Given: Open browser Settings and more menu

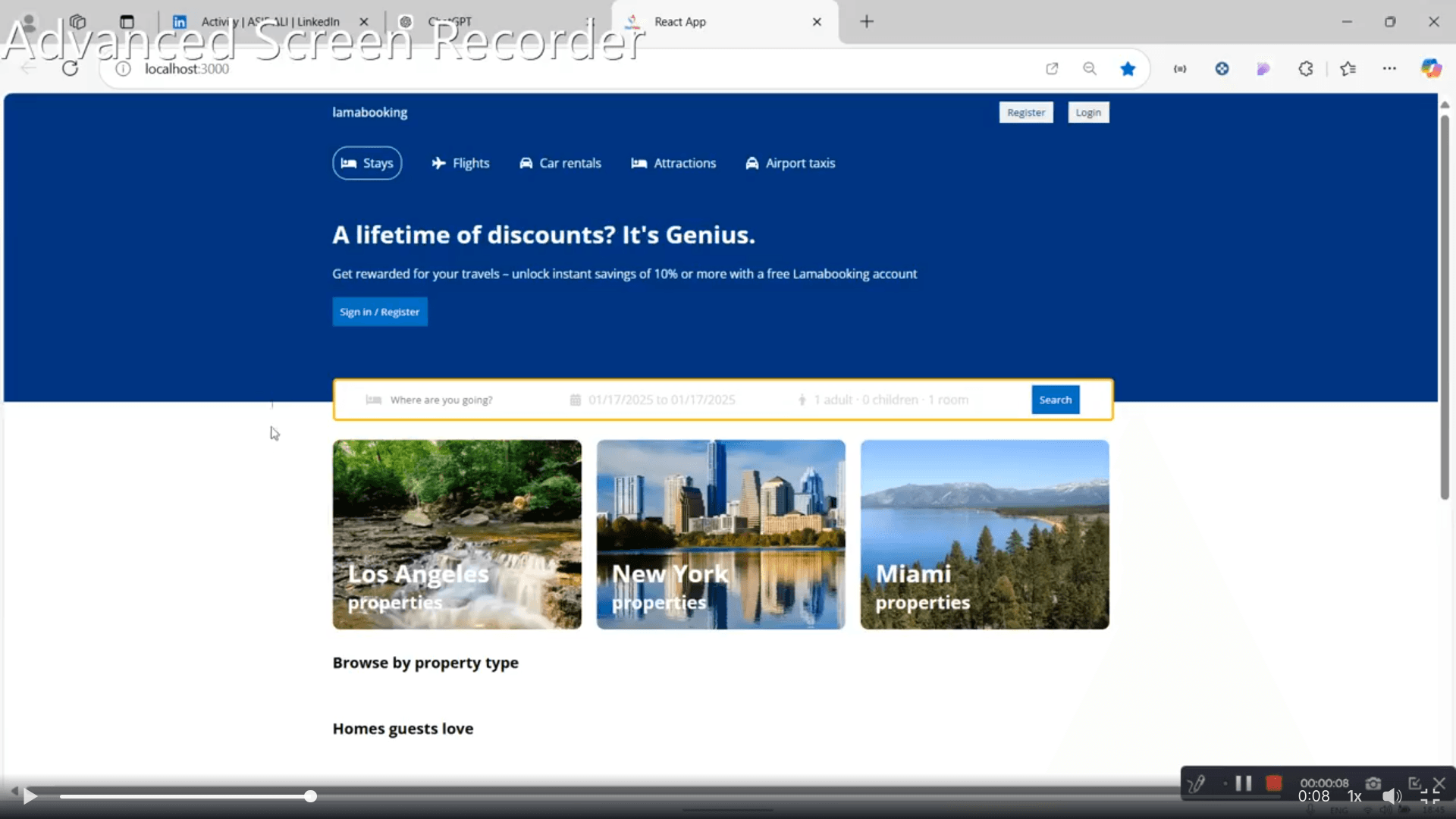Looking at the screenshot, I should coord(1389,69).
